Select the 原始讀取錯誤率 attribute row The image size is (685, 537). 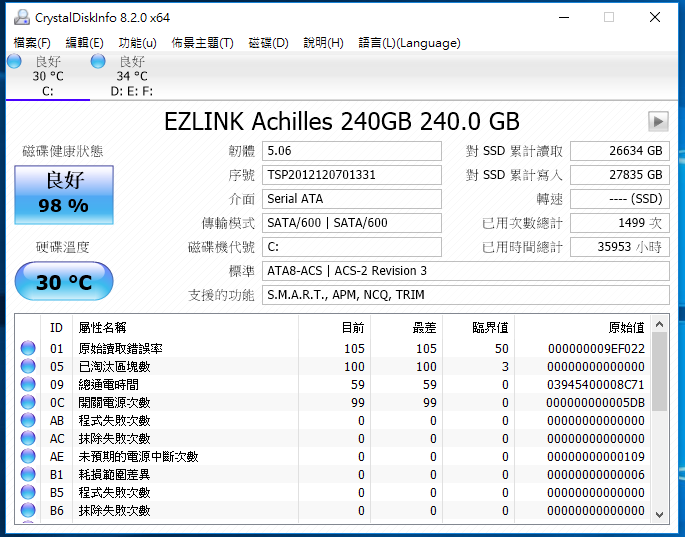[x=333, y=348]
